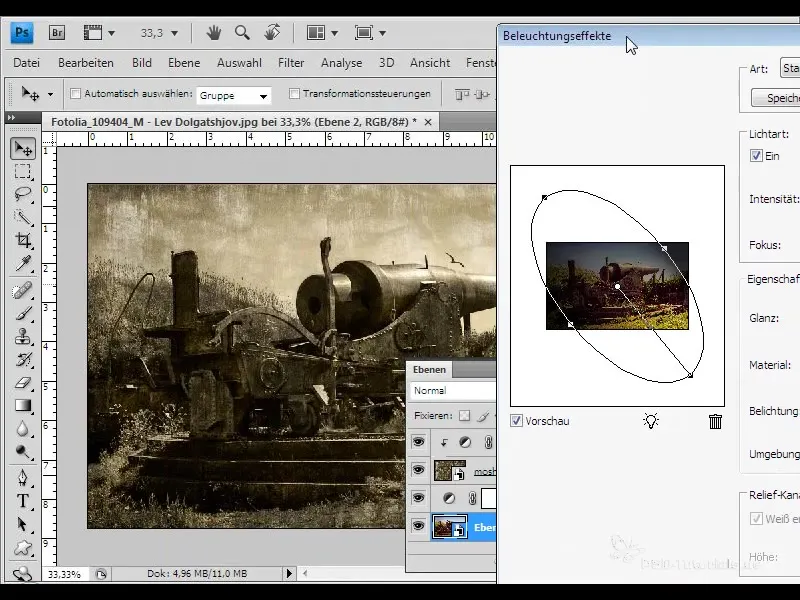Toggle Automatisch auswählen checkbox
Viewport: 800px width, 600px height.
coord(76,94)
